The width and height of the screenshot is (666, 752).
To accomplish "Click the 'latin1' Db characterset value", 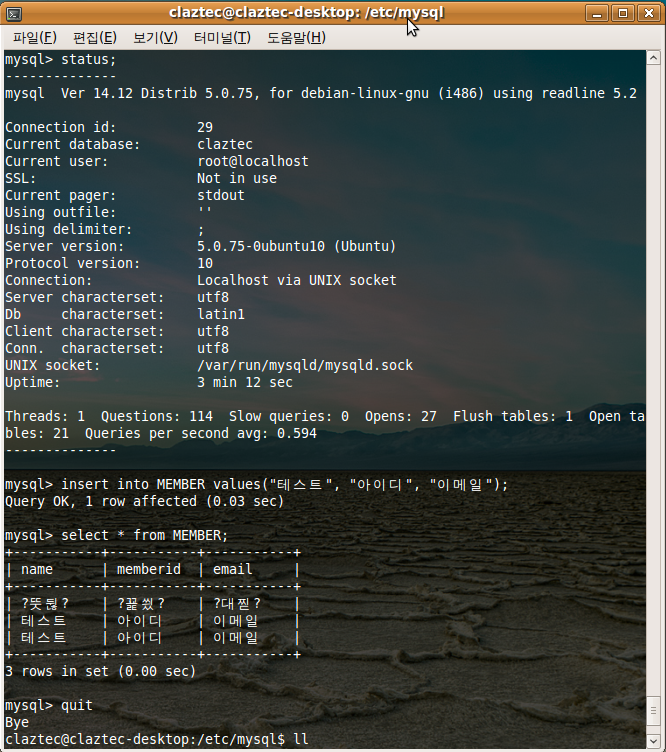I will (x=221, y=315).
